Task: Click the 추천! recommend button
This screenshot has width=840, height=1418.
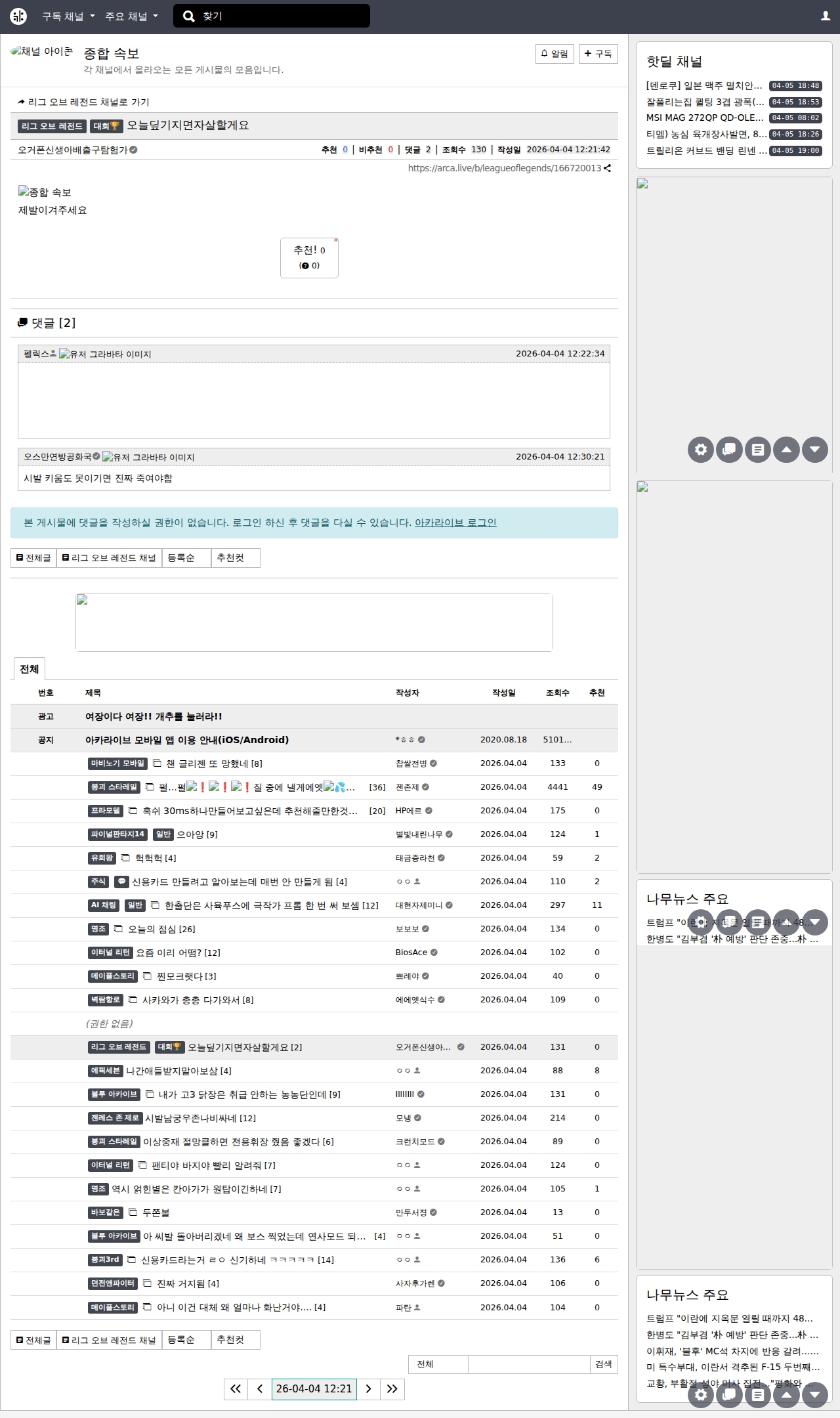Action: 309,258
